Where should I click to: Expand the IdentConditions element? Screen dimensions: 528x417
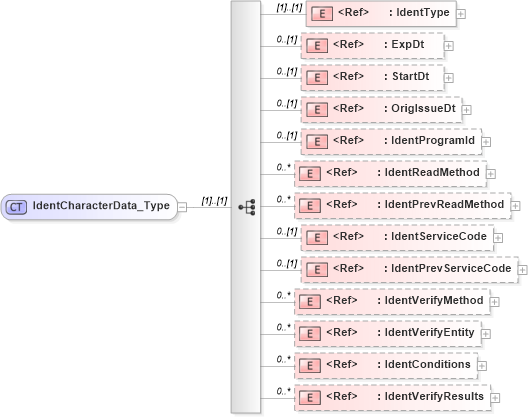coord(482,366)
